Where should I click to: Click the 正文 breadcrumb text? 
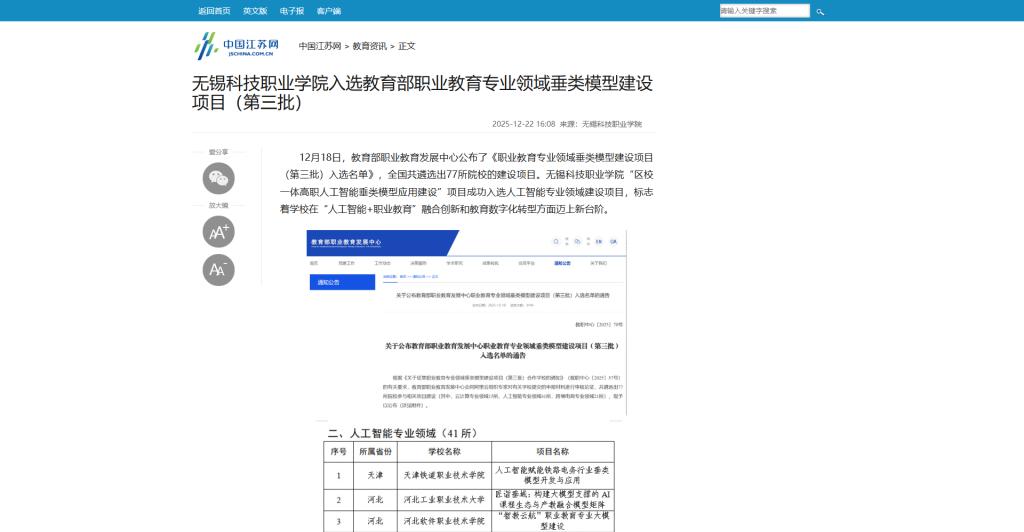(x=407, y=46)
